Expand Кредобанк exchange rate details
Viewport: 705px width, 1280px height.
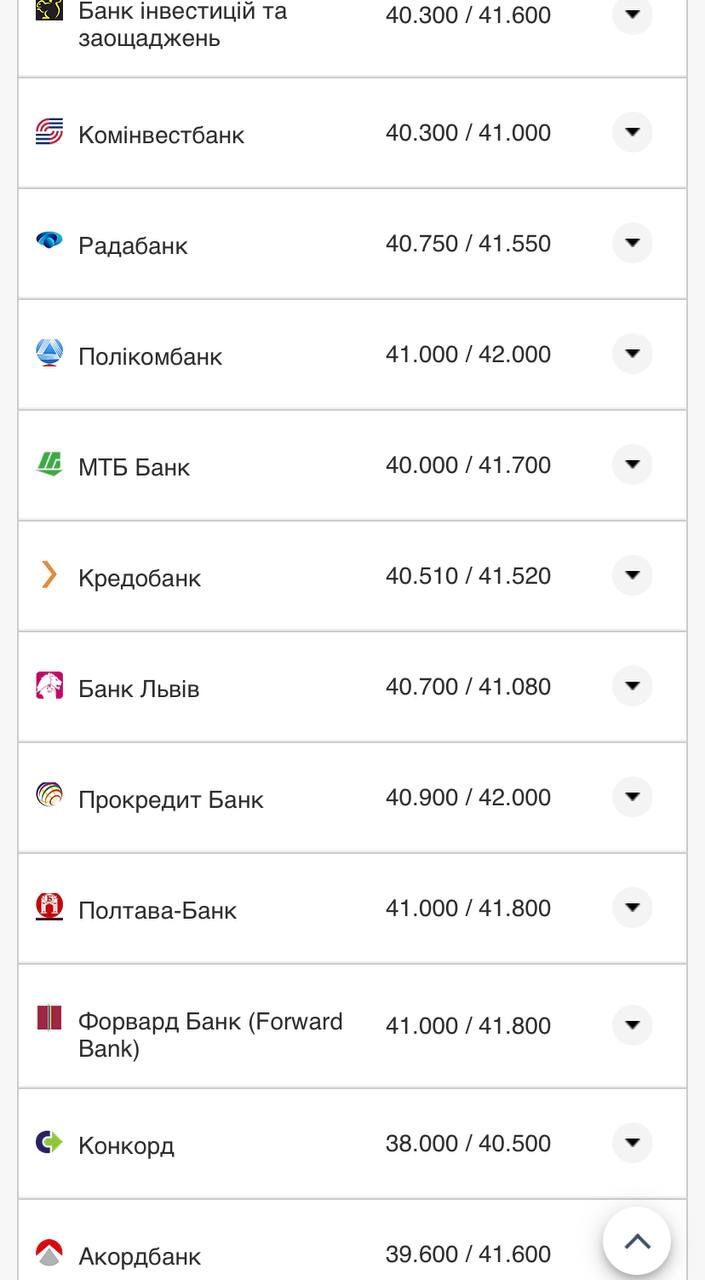tap(632, 575)
